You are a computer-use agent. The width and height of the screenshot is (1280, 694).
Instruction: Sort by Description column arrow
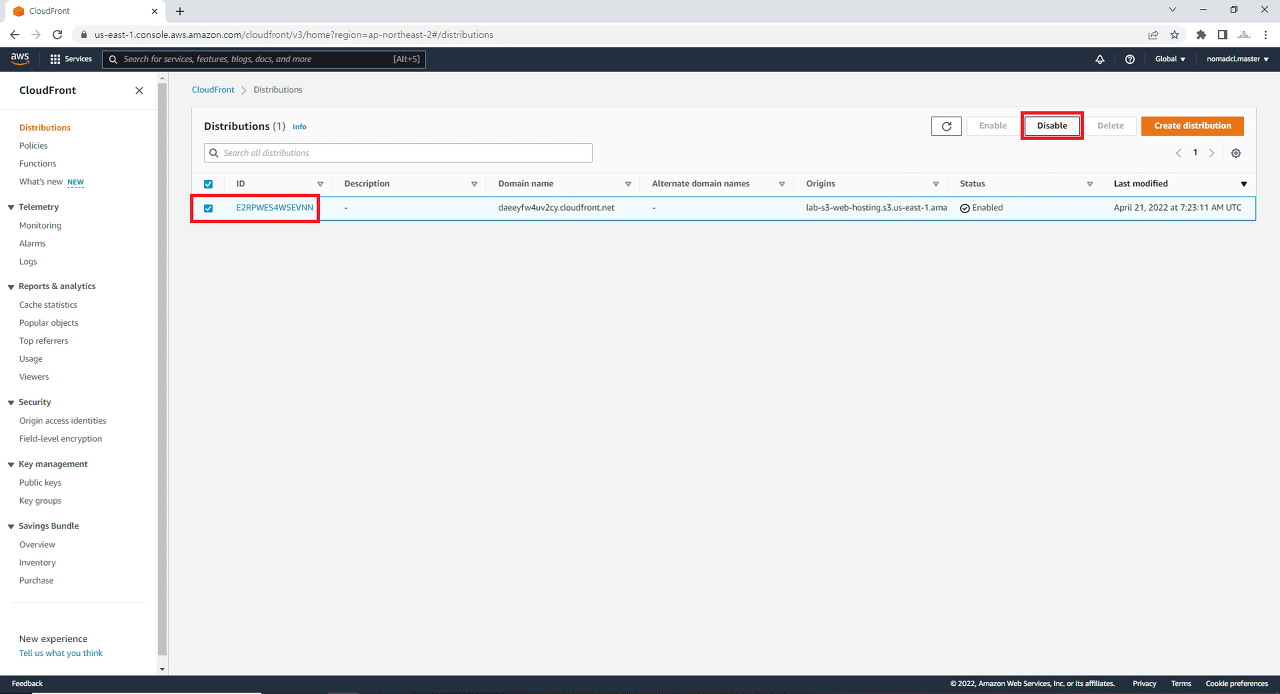pyautogui.click(x=474, y=184)
